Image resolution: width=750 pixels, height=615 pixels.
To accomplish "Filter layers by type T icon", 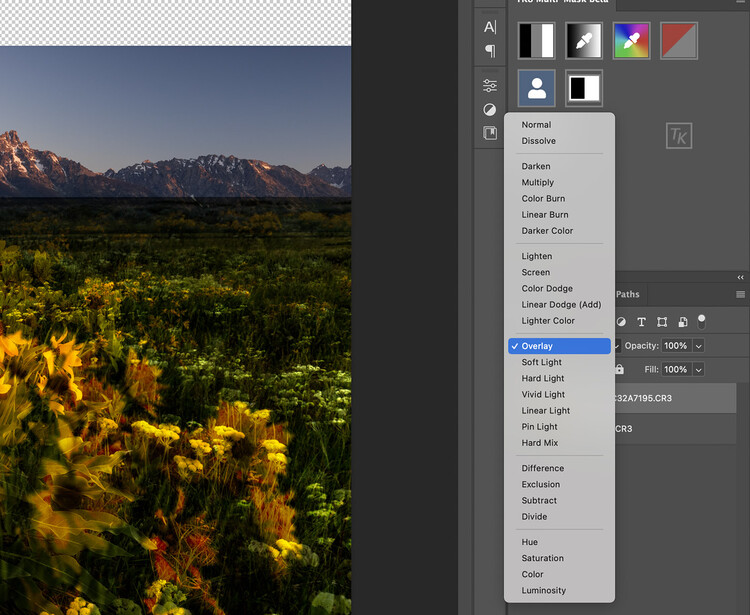I will (641, 322).
